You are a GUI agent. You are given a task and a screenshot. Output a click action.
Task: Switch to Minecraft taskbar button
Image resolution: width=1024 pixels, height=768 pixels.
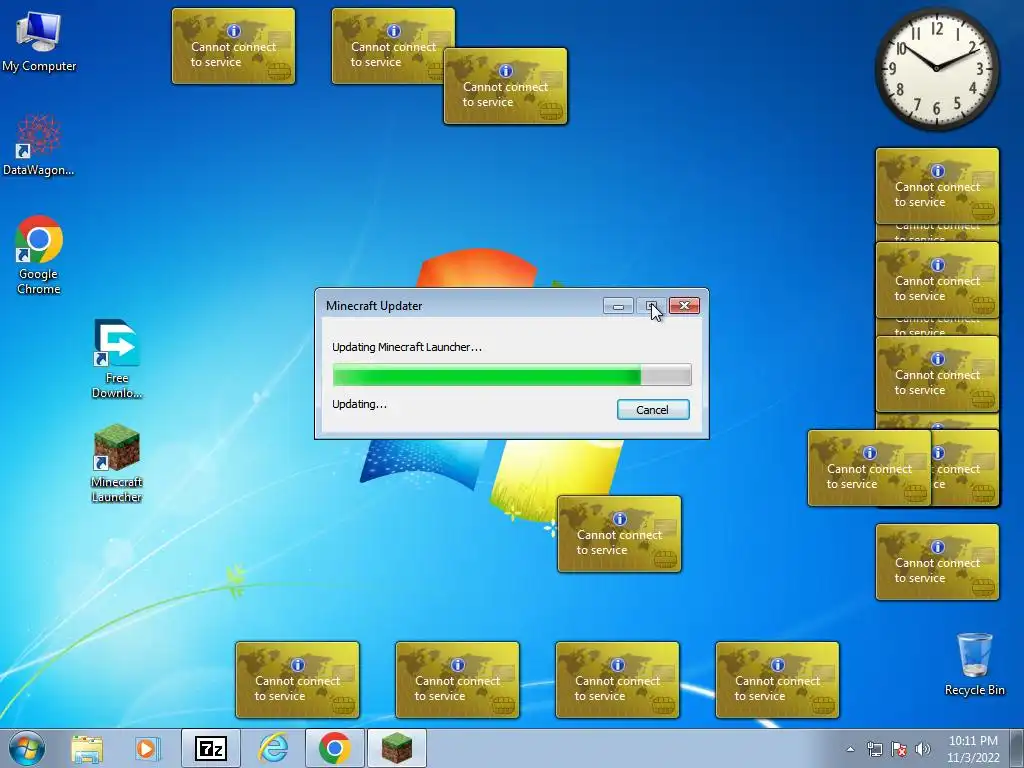click(396, 748)
